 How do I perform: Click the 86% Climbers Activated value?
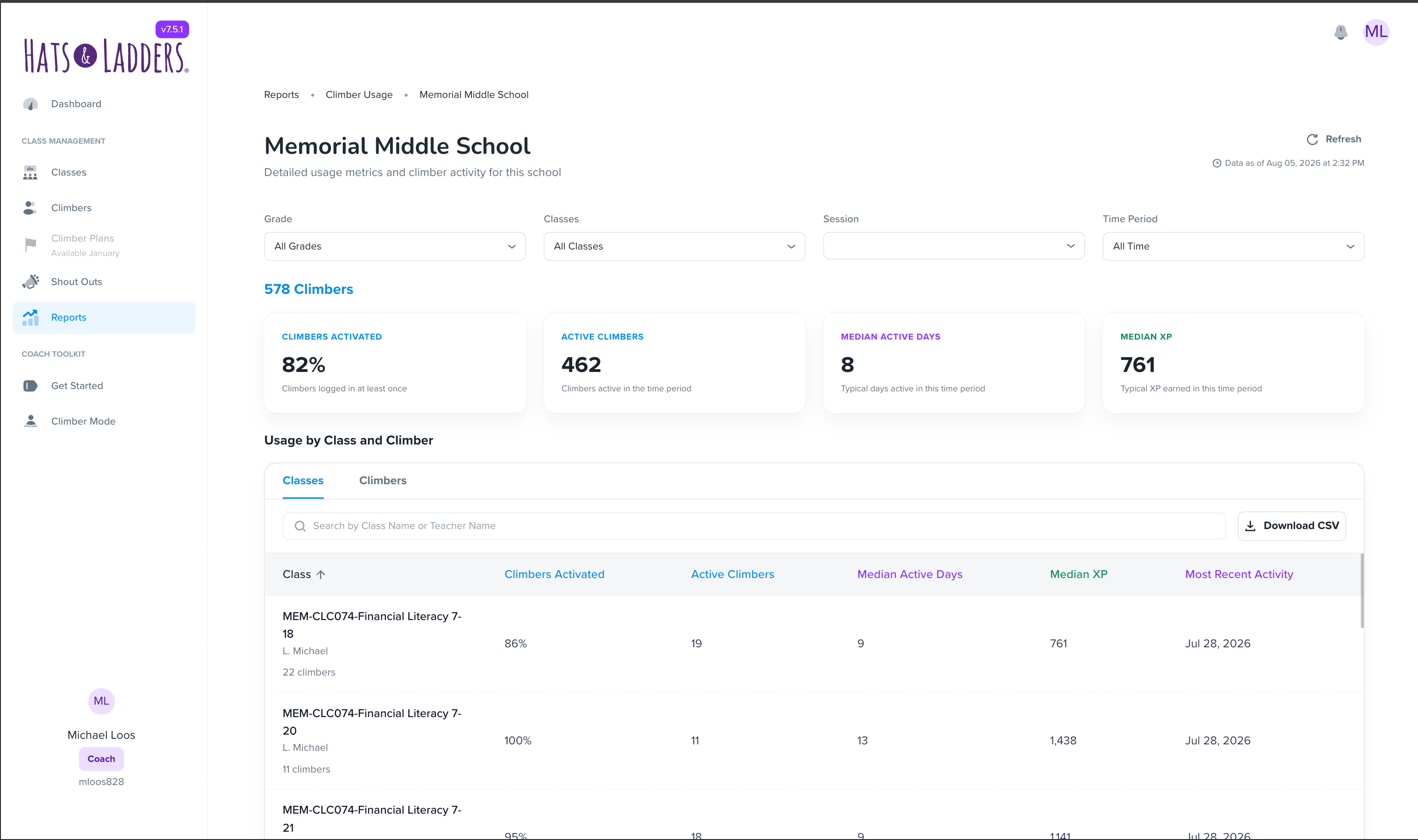coord(516,644)
